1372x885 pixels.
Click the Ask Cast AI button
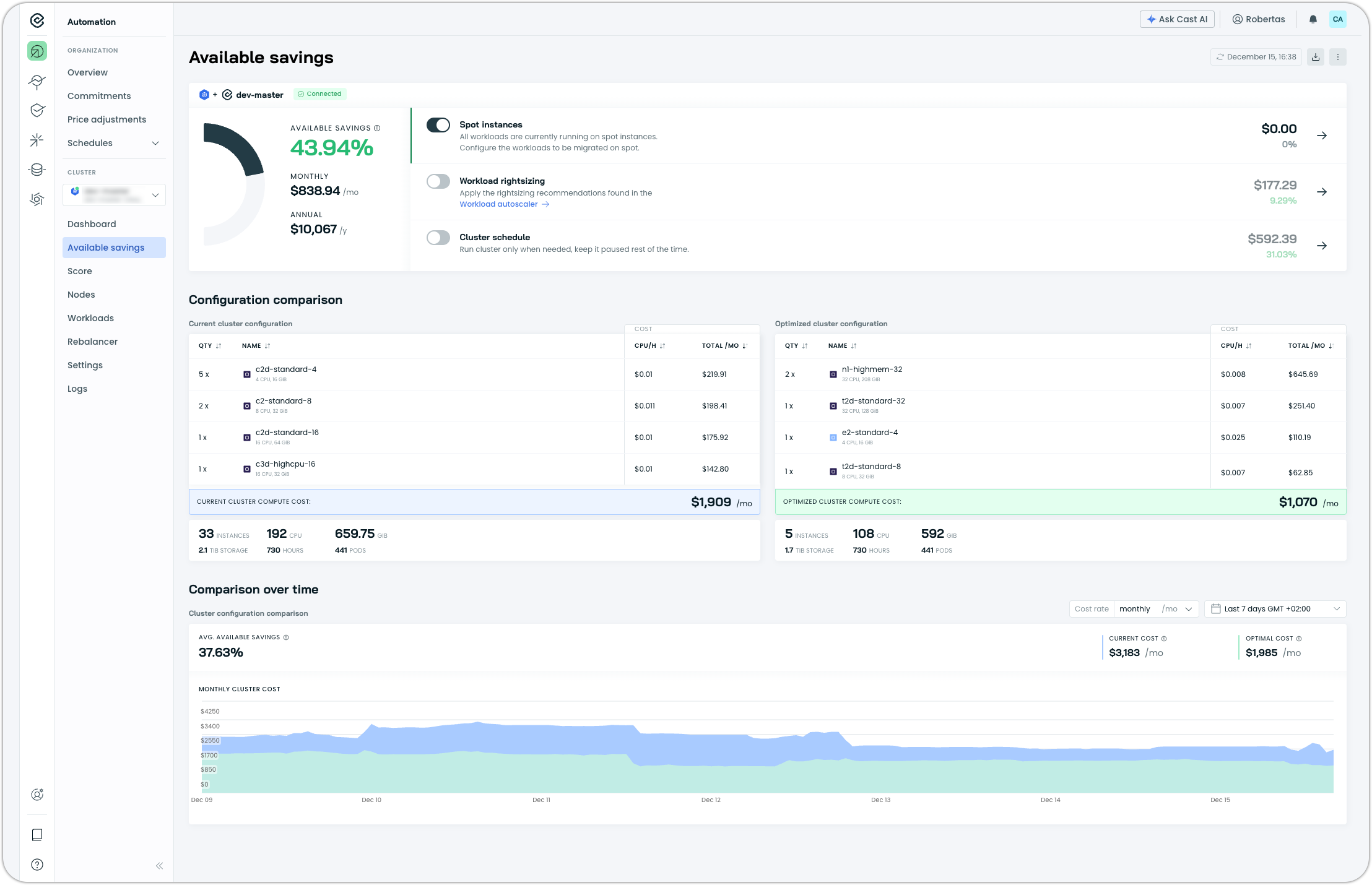point(1177,19)
